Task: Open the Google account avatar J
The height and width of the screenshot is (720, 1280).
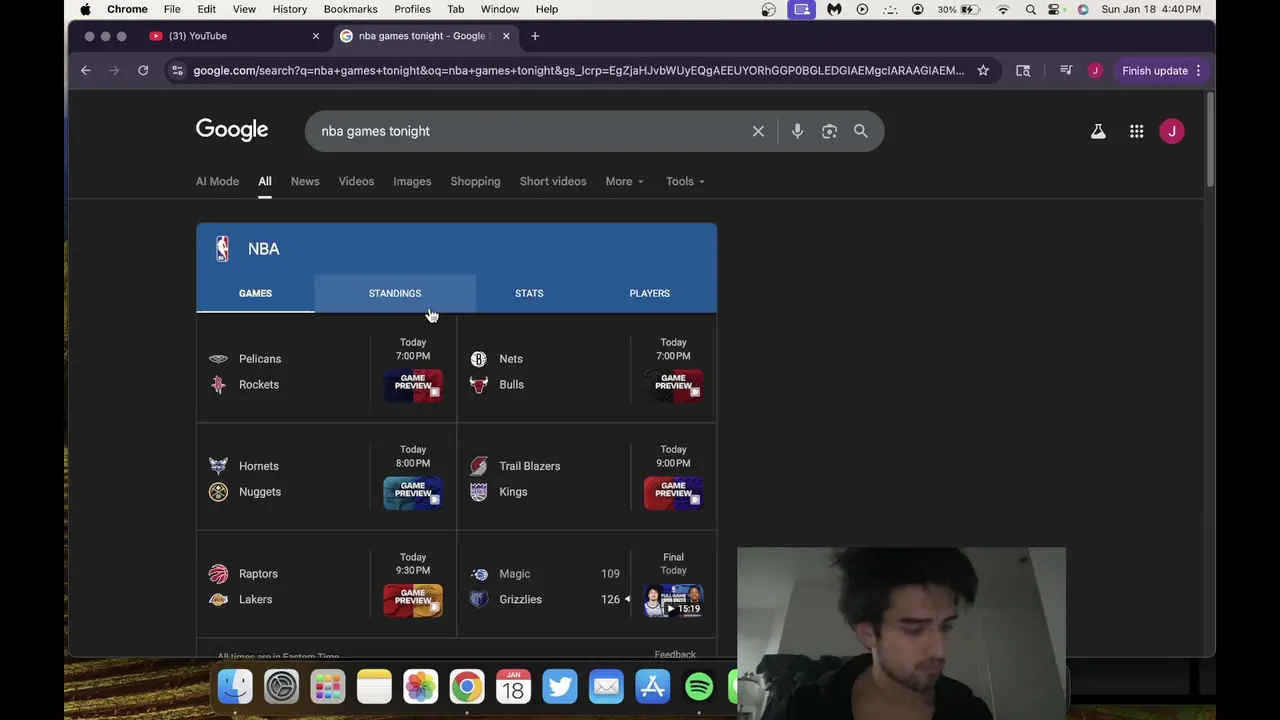Action: [1171, 131]
